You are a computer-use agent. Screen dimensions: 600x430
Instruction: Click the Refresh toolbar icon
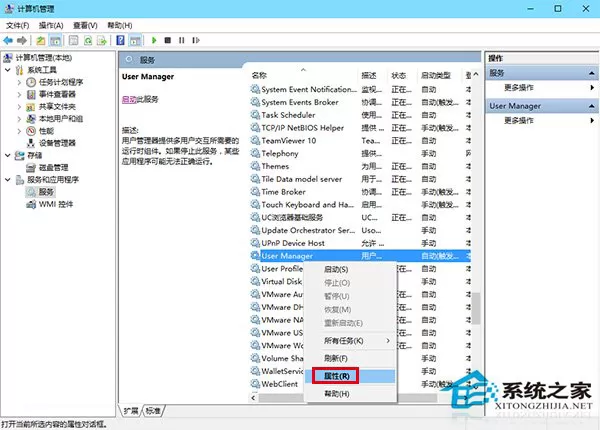(88, 40)
